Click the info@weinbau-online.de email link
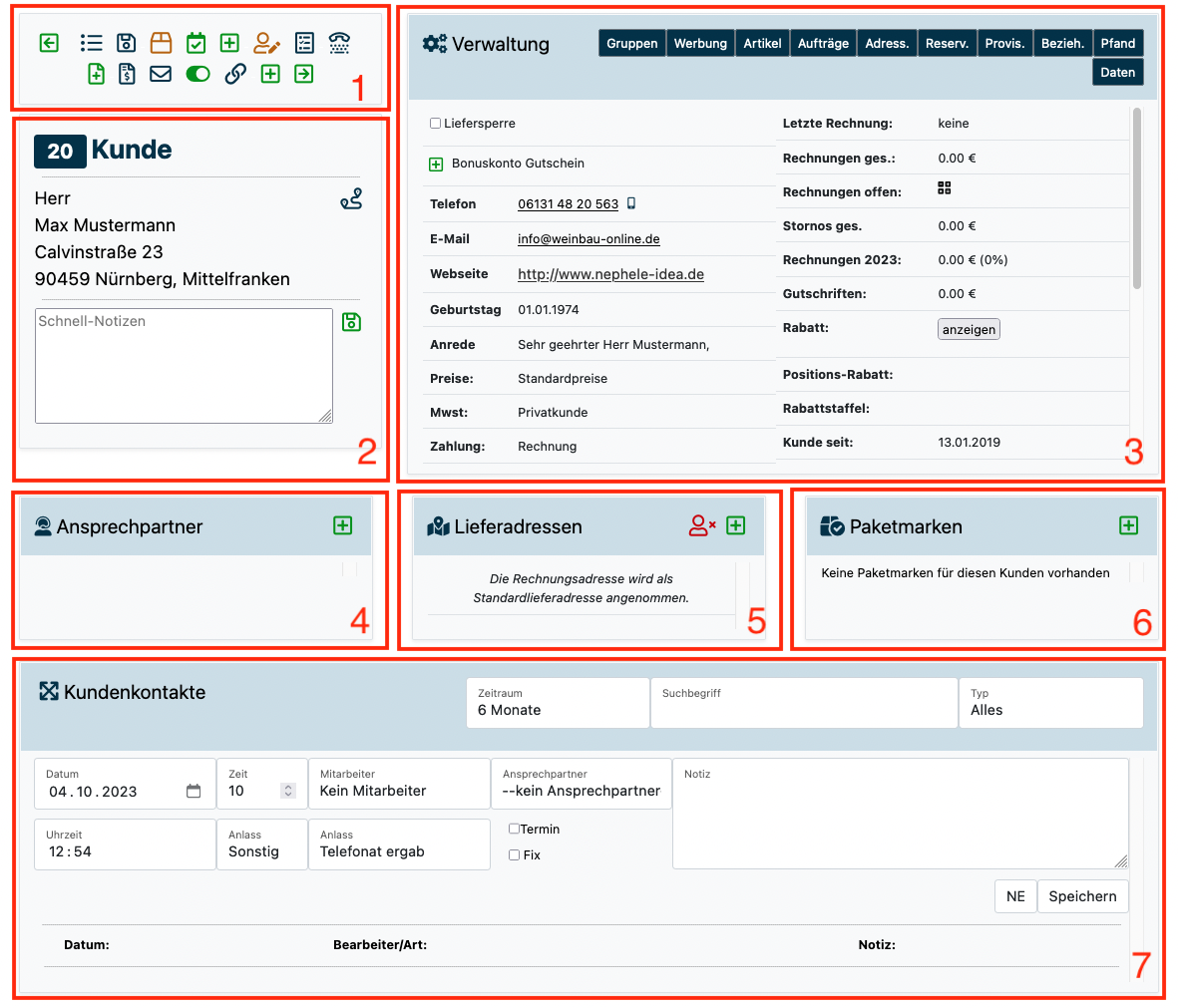 pyautogui.click(x=589, y=239)
